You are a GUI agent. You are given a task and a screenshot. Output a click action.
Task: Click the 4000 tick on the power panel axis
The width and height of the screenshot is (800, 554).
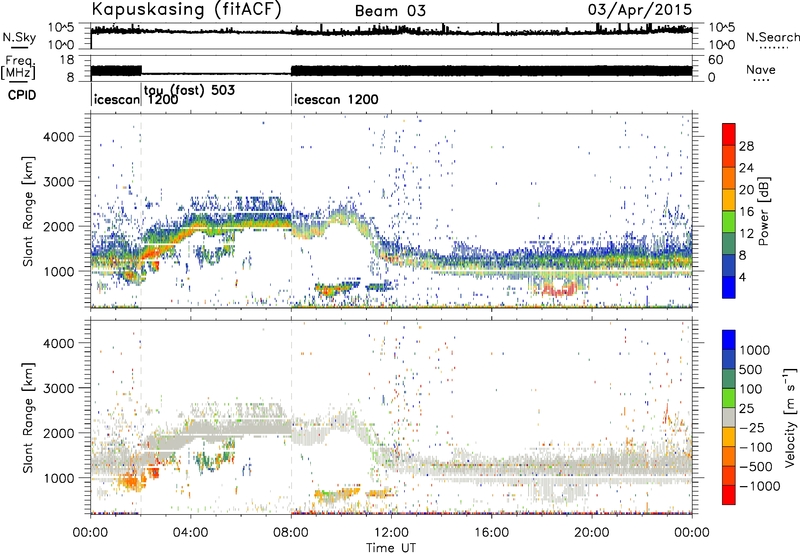click(59, 137)
